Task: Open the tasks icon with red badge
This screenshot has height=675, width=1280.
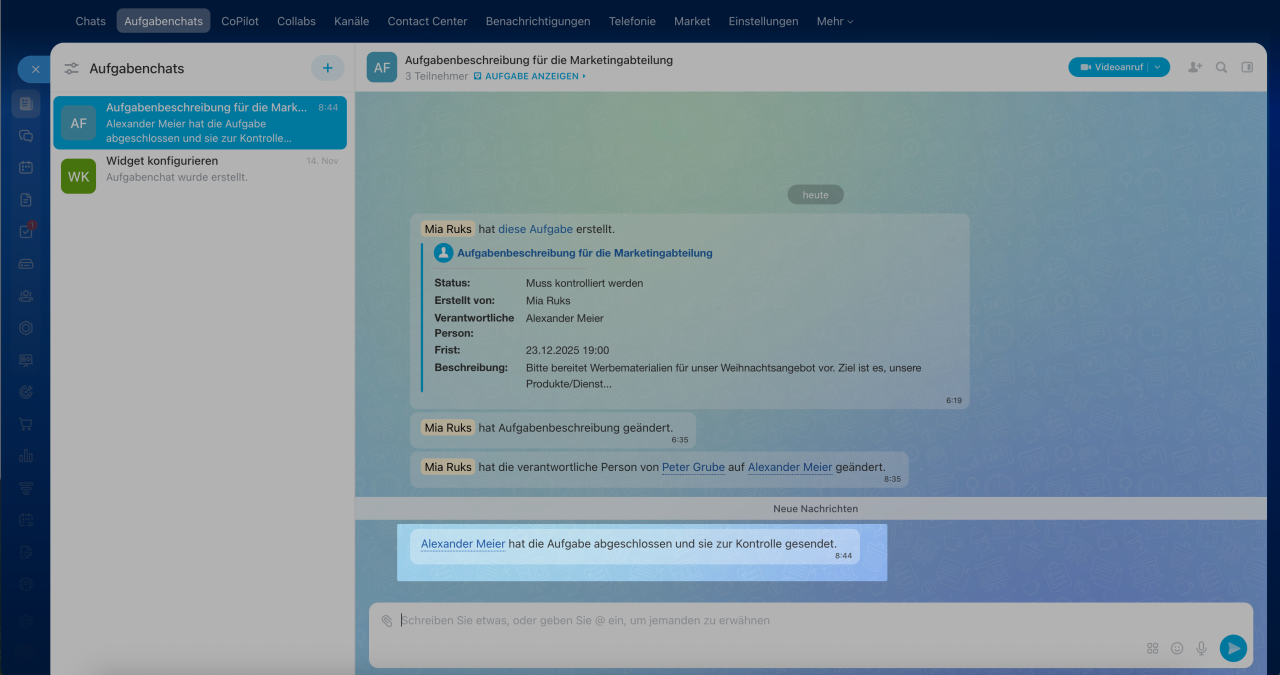Action: click(x=26, y=231)
